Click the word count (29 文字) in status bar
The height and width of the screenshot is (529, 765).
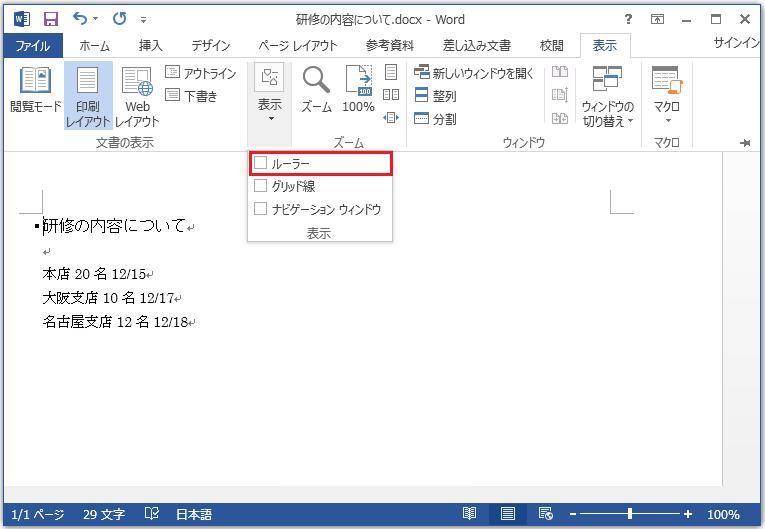tap(104, 514)
